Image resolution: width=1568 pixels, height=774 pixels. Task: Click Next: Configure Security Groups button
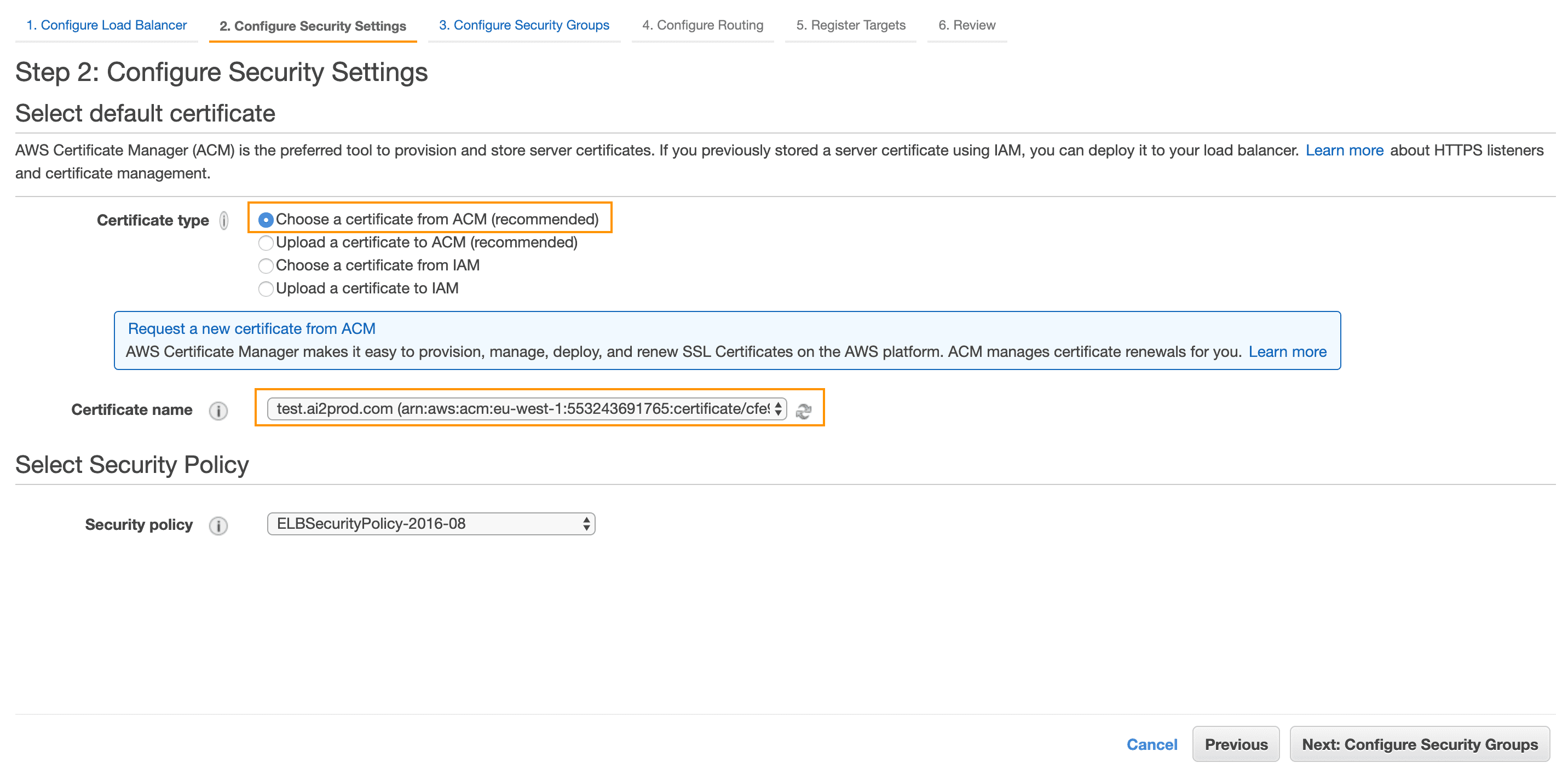pyautogui.click(x=1420, y=744)
